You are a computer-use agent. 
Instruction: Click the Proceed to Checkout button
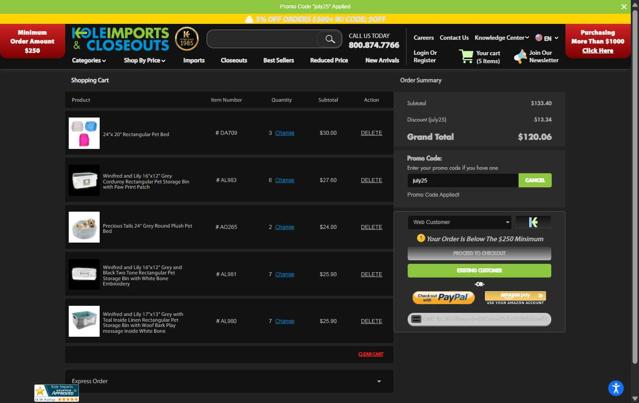(479, 253)
